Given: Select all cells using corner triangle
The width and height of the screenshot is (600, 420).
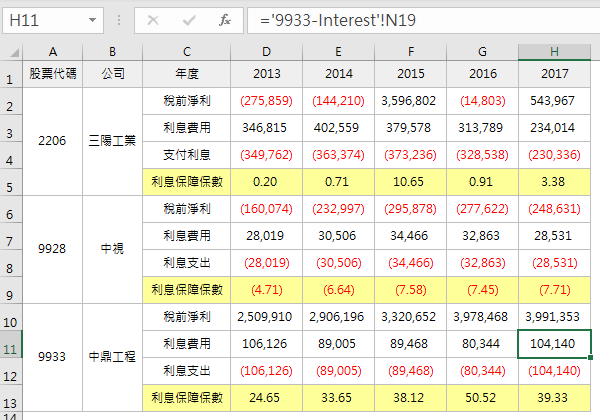Looking at the screenshot, I should pyautogui.click(x=14, y=52).
